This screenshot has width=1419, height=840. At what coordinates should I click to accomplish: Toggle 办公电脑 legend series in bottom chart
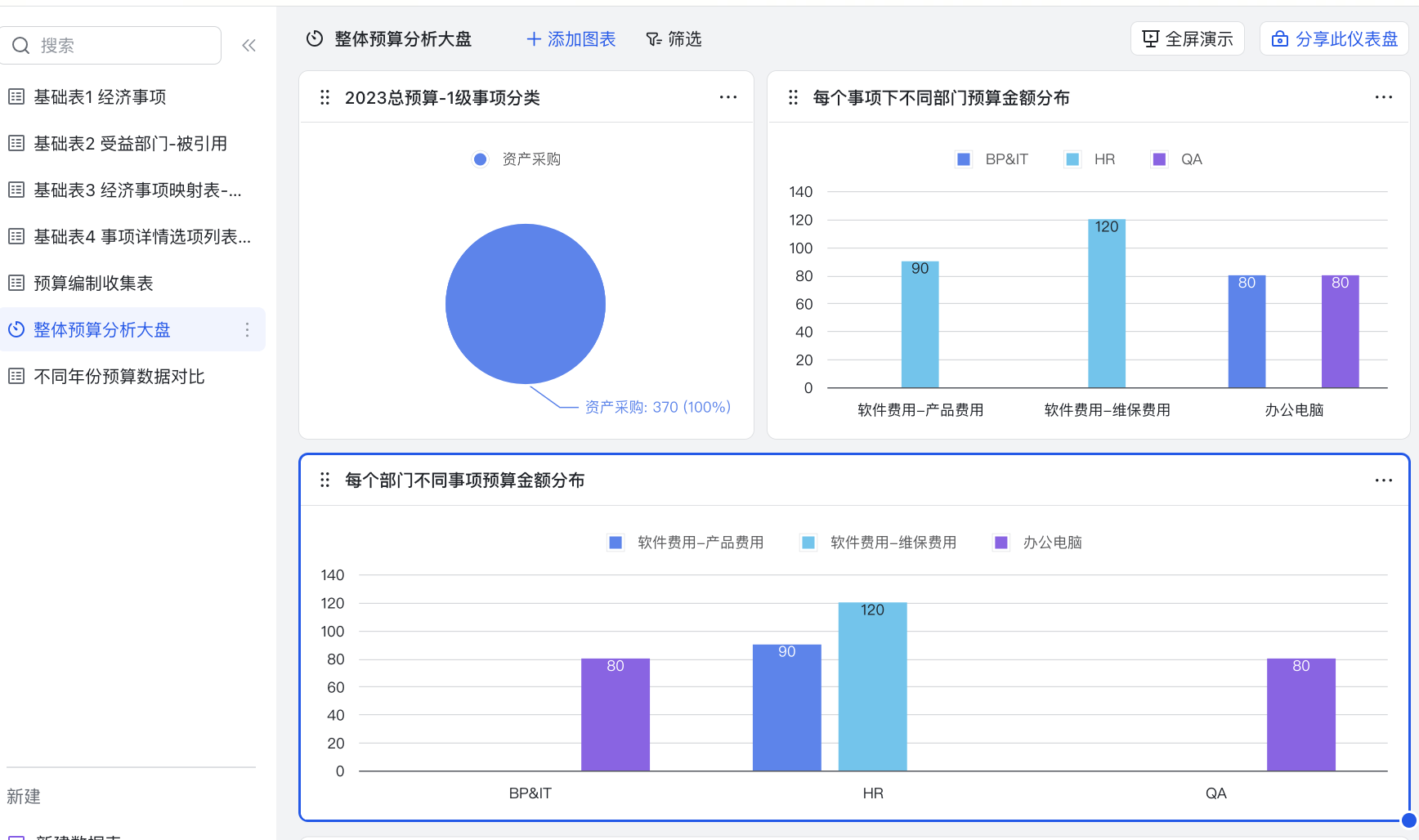1038,543
